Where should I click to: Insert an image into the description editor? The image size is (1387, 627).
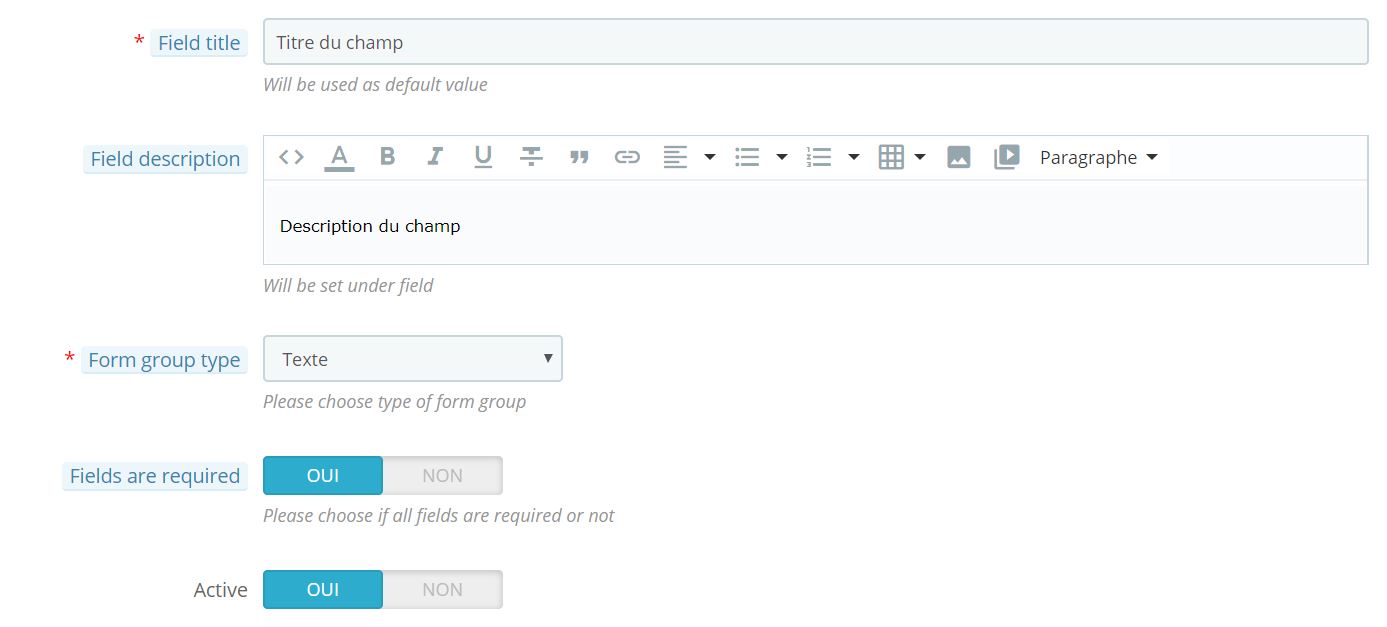pos(959,156)
